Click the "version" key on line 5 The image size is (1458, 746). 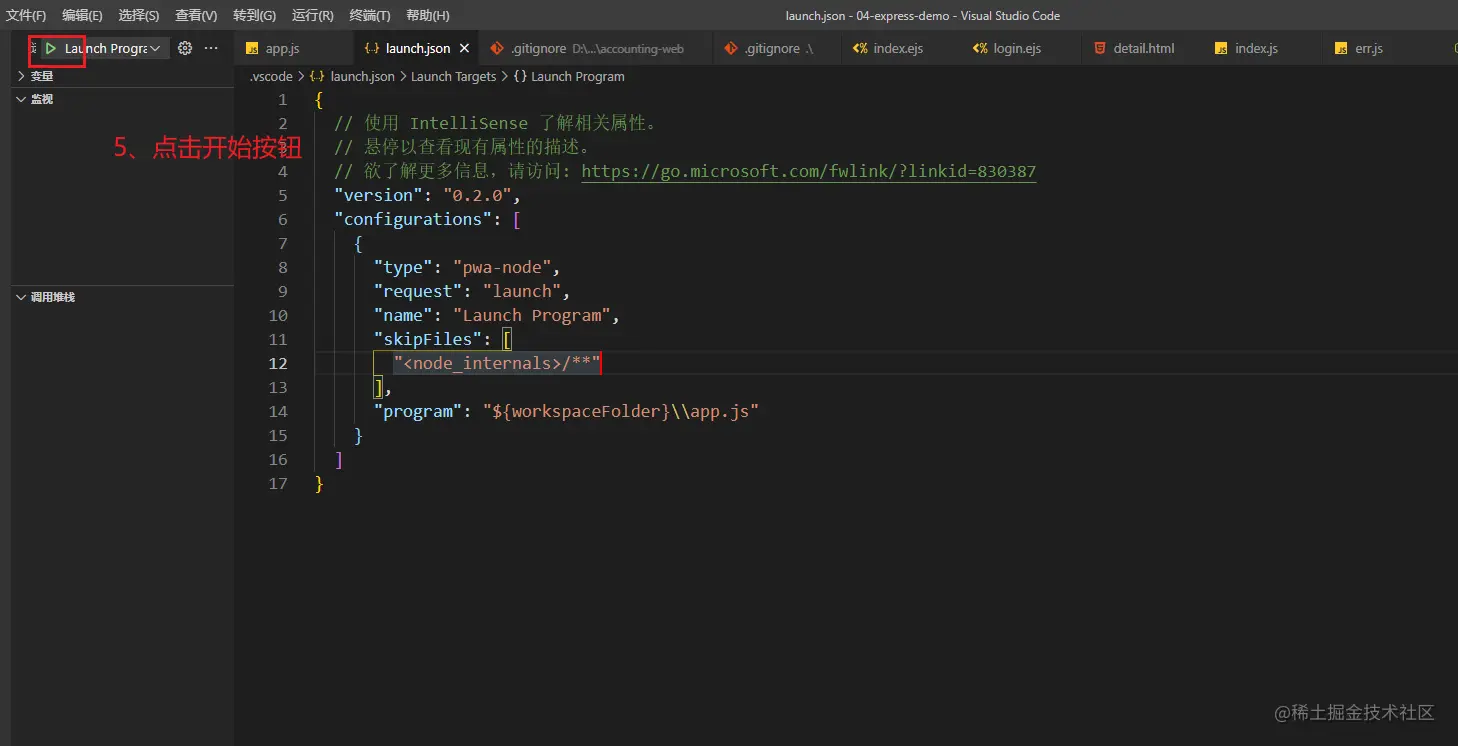[x=378, y=195]
